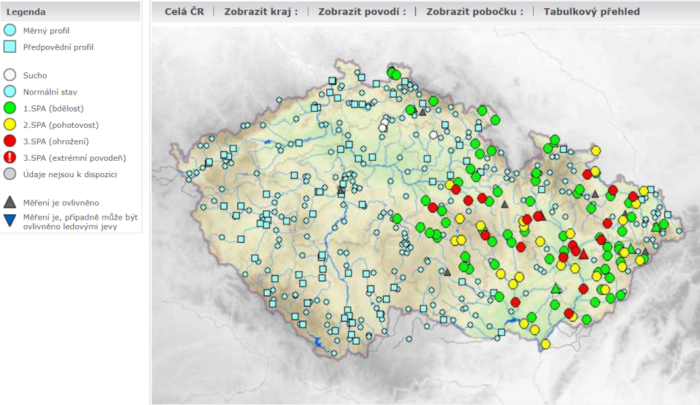Click the 'Měření je ovlivněno' legend label

(61, 203)
